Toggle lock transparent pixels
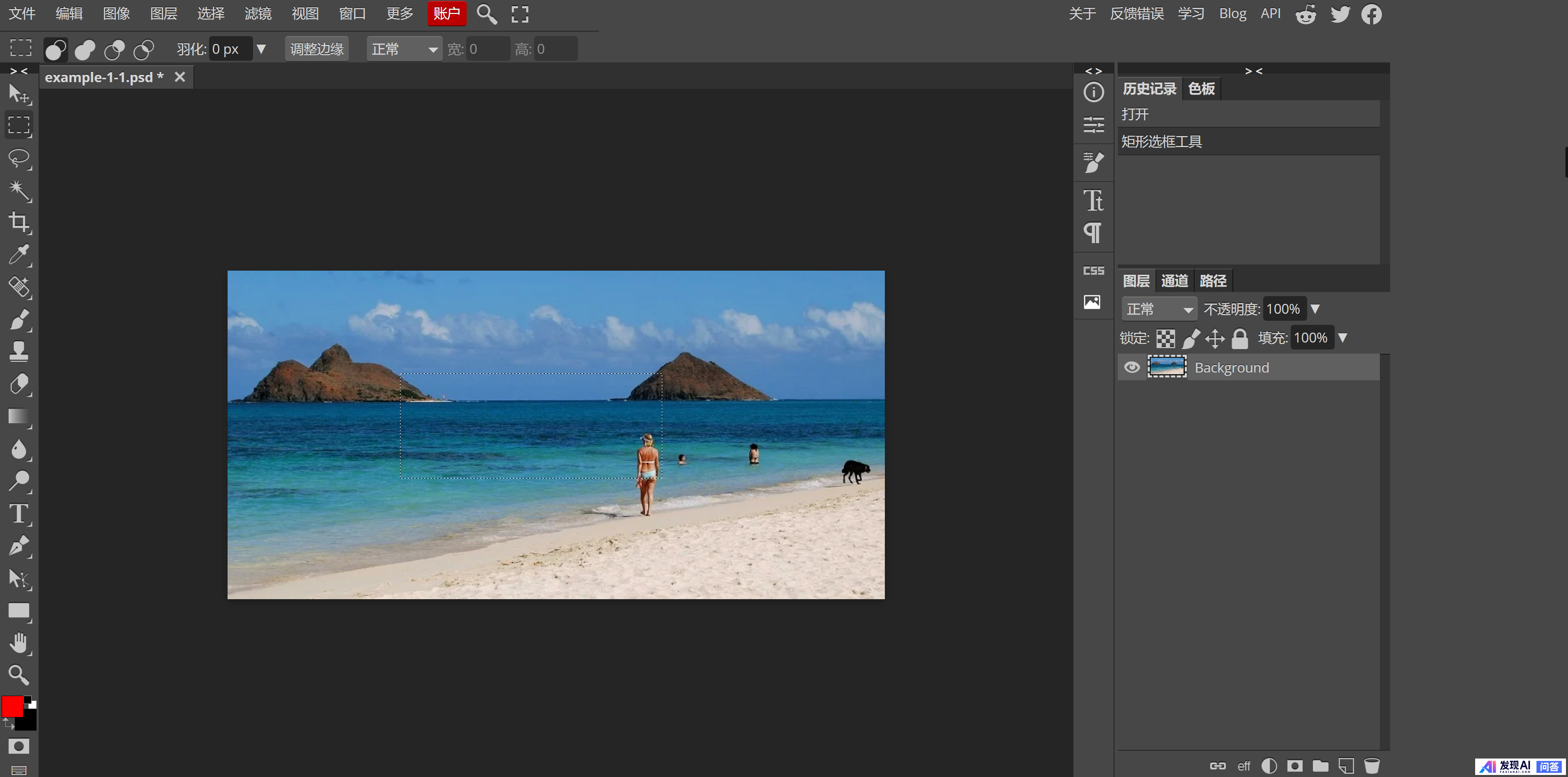Viewport: 1568px width, 777px height. (1166, 338)
